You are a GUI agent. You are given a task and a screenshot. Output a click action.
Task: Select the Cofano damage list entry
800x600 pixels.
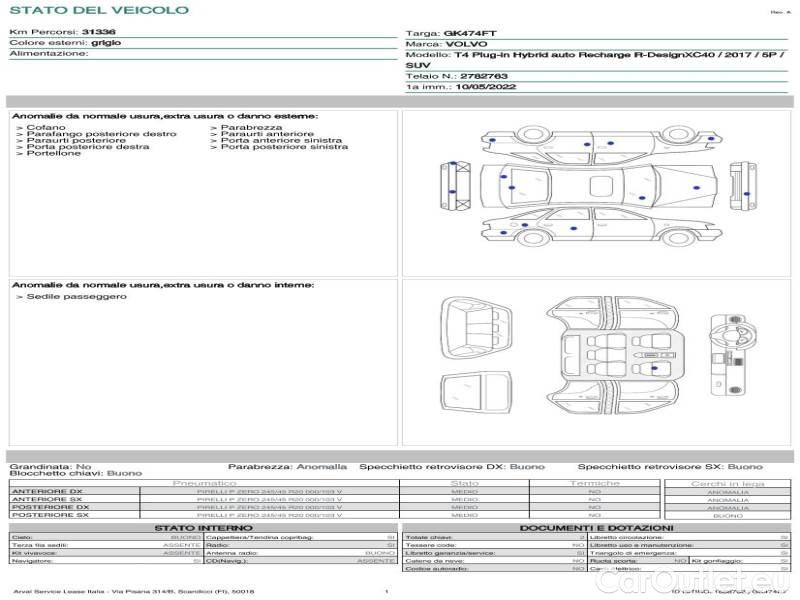click(46, 128)
